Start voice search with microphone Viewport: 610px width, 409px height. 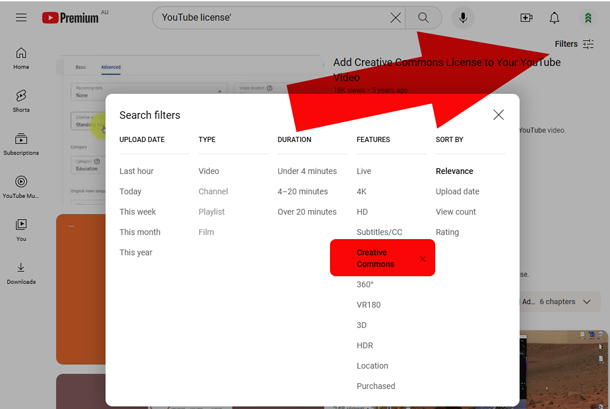(463, 18)
